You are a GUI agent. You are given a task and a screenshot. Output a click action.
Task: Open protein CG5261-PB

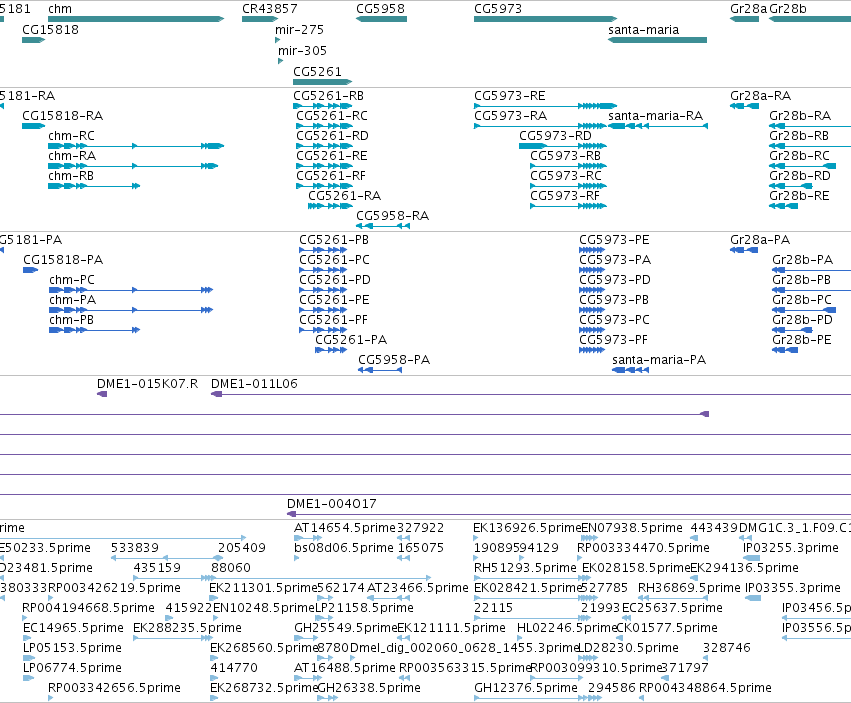point(323,250)
